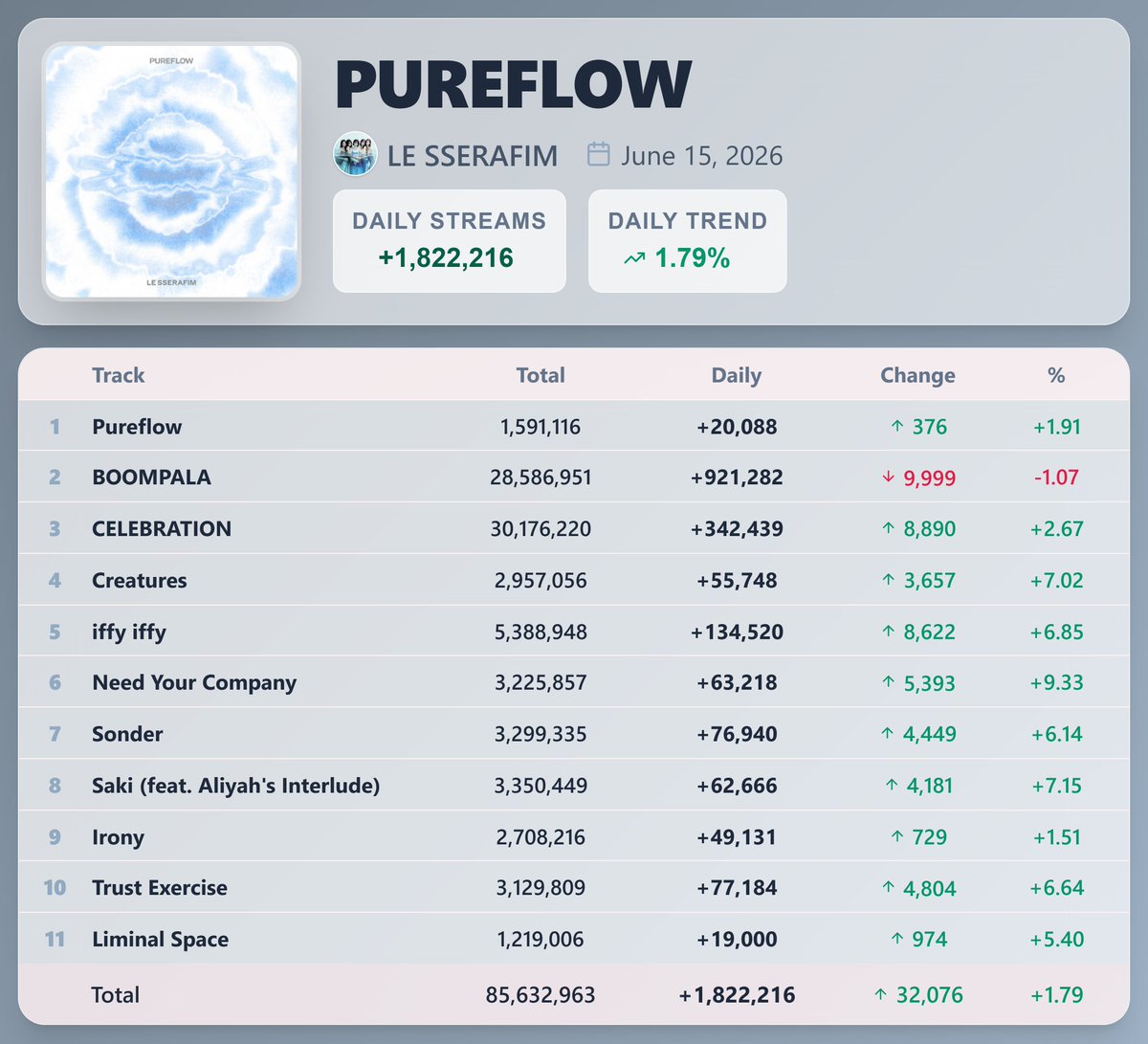
Task: Select the Saki (feat. Aliyah's Interlude) track
Action: [x=235, y=786]
